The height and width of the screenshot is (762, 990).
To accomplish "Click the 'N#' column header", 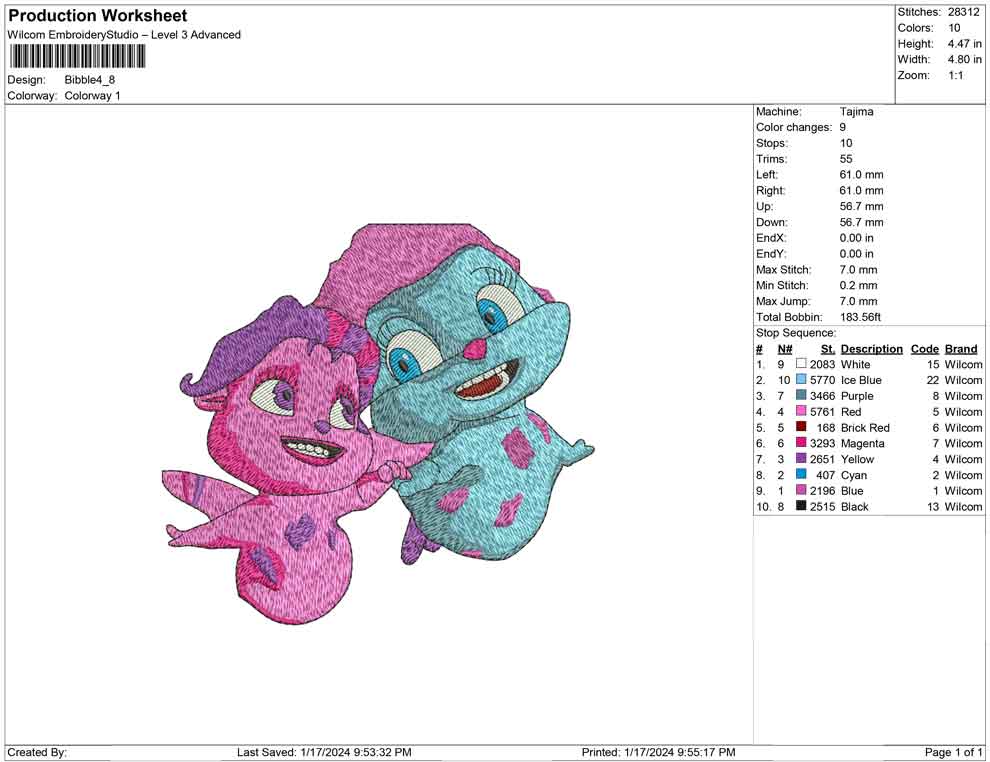I will [785, 349].
